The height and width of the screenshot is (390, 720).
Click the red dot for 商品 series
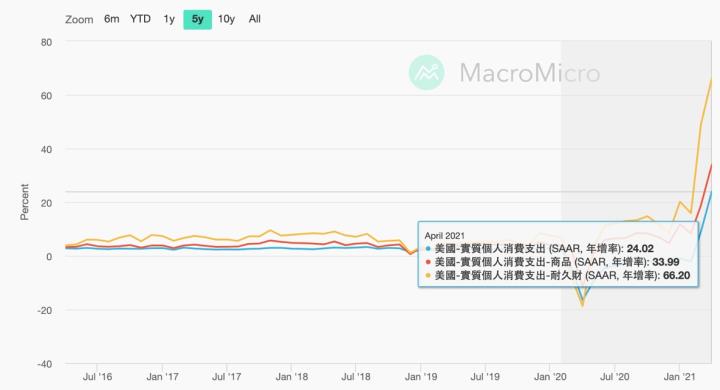[428, 262]
